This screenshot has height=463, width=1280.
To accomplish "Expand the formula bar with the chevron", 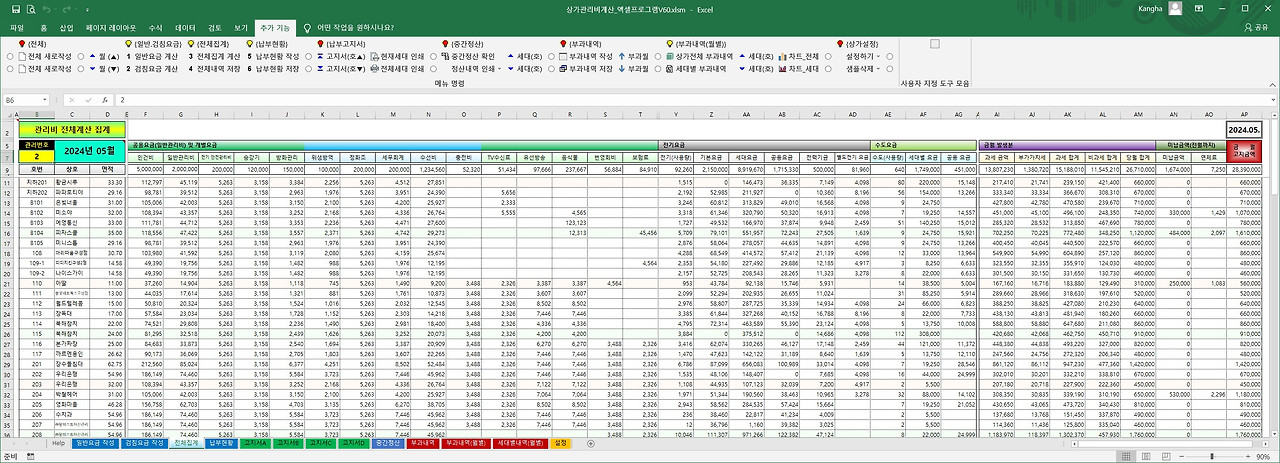I will pos(1272,100).
